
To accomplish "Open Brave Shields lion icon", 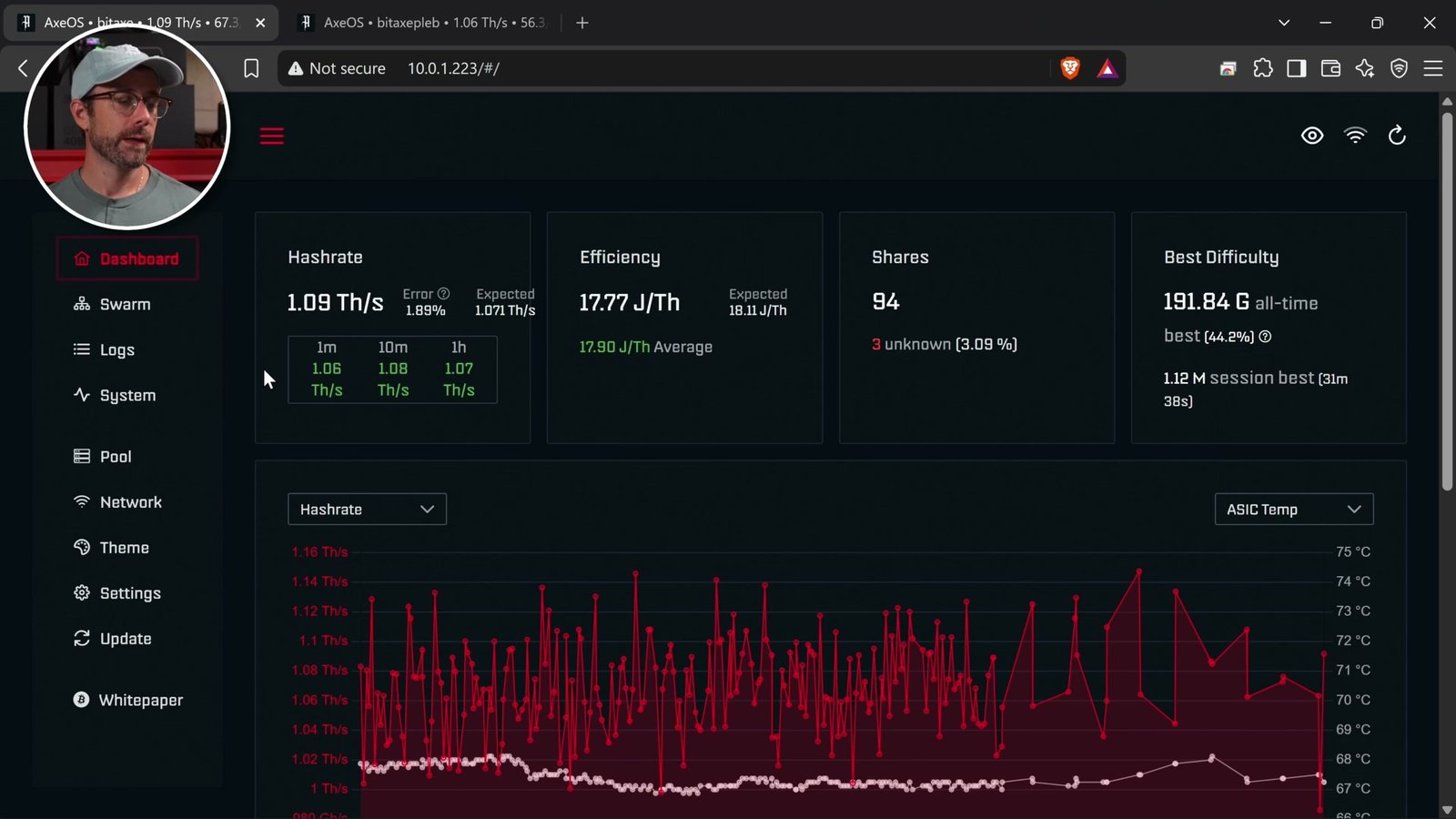I will pyautogui.click(x=1070, y=68).
